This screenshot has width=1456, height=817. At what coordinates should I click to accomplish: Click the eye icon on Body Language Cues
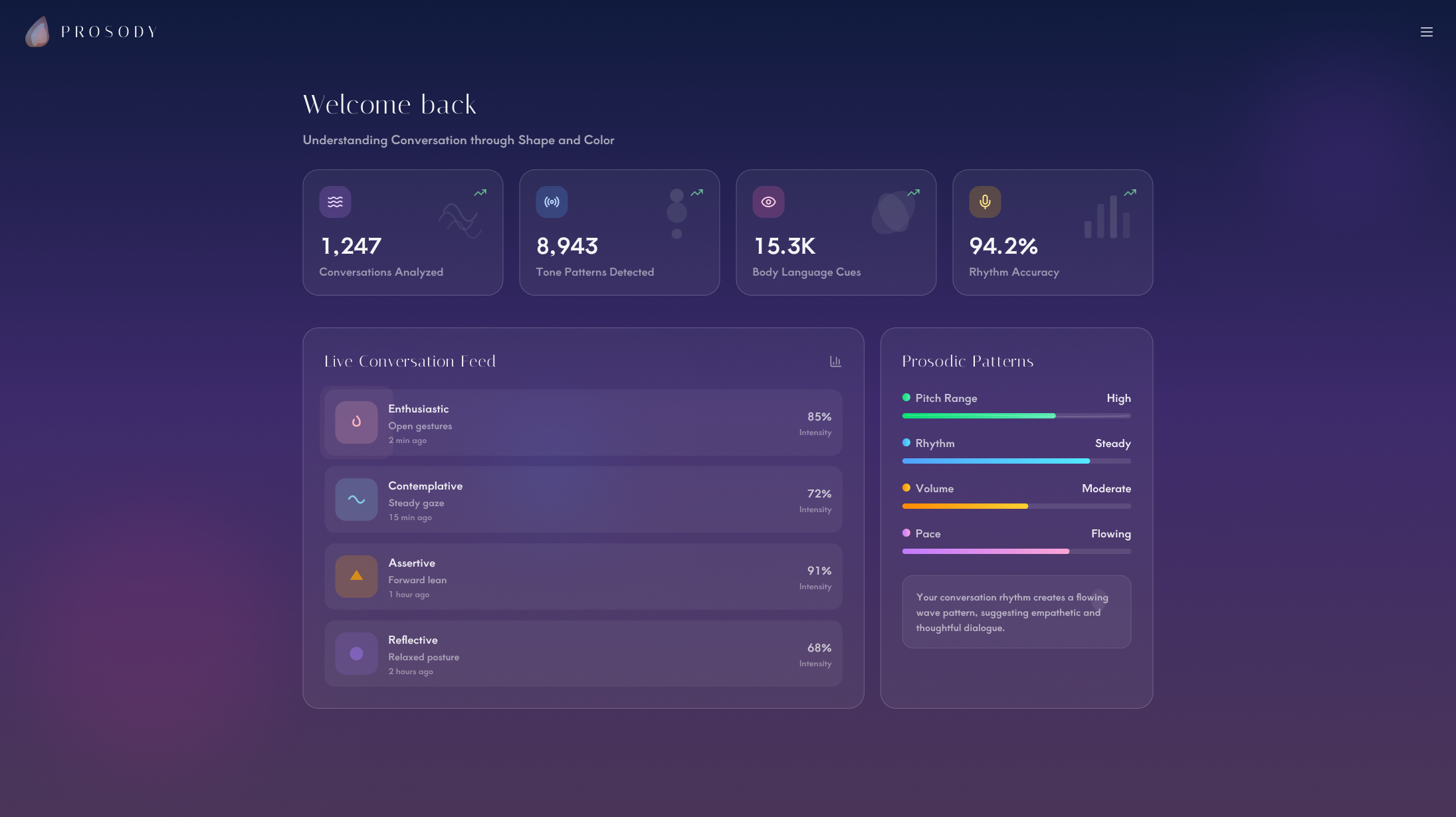coord(768,202)
